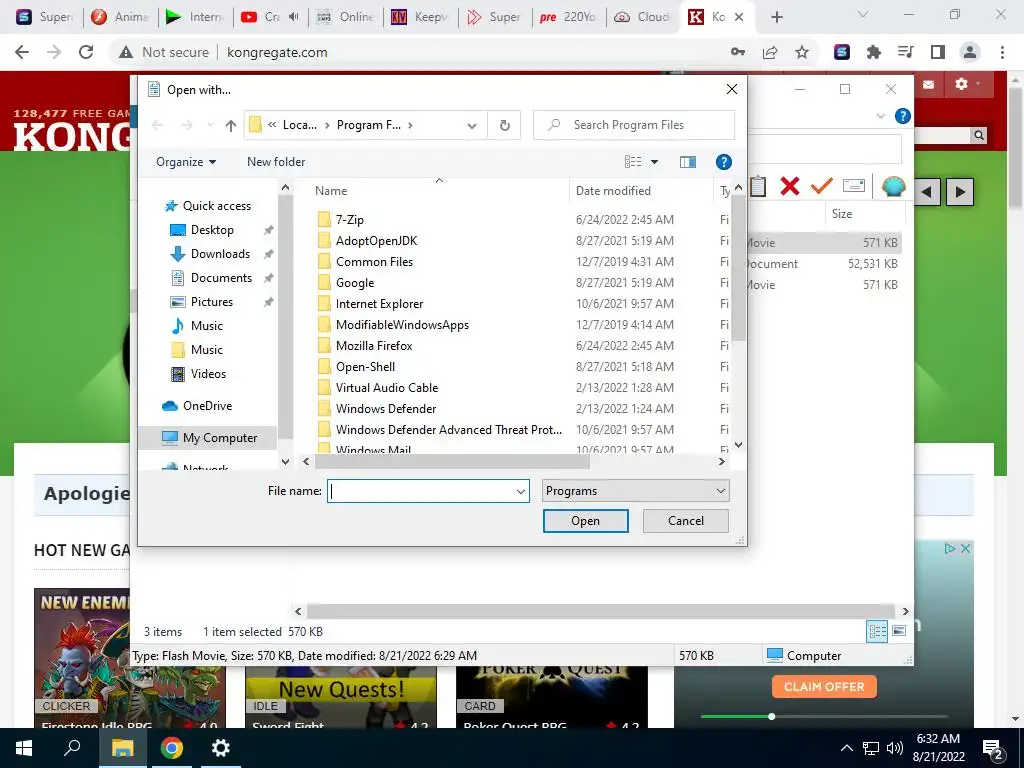This screenshot has height=768, width=1024.
Task: Click the shell icon in file manager toolbar
Action: click(x=893, y=187)
